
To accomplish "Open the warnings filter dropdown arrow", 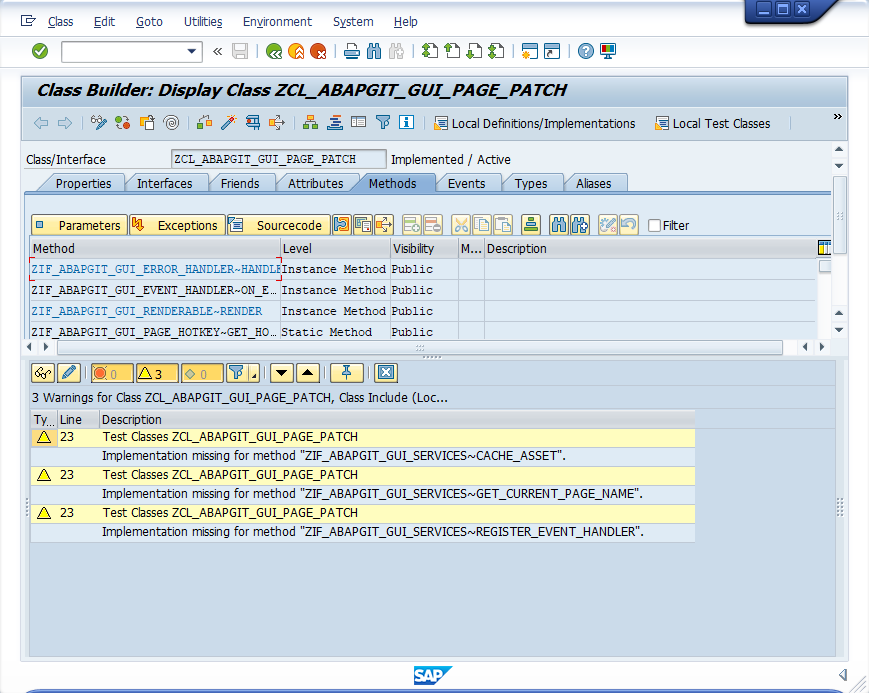I will click(254, 374).
